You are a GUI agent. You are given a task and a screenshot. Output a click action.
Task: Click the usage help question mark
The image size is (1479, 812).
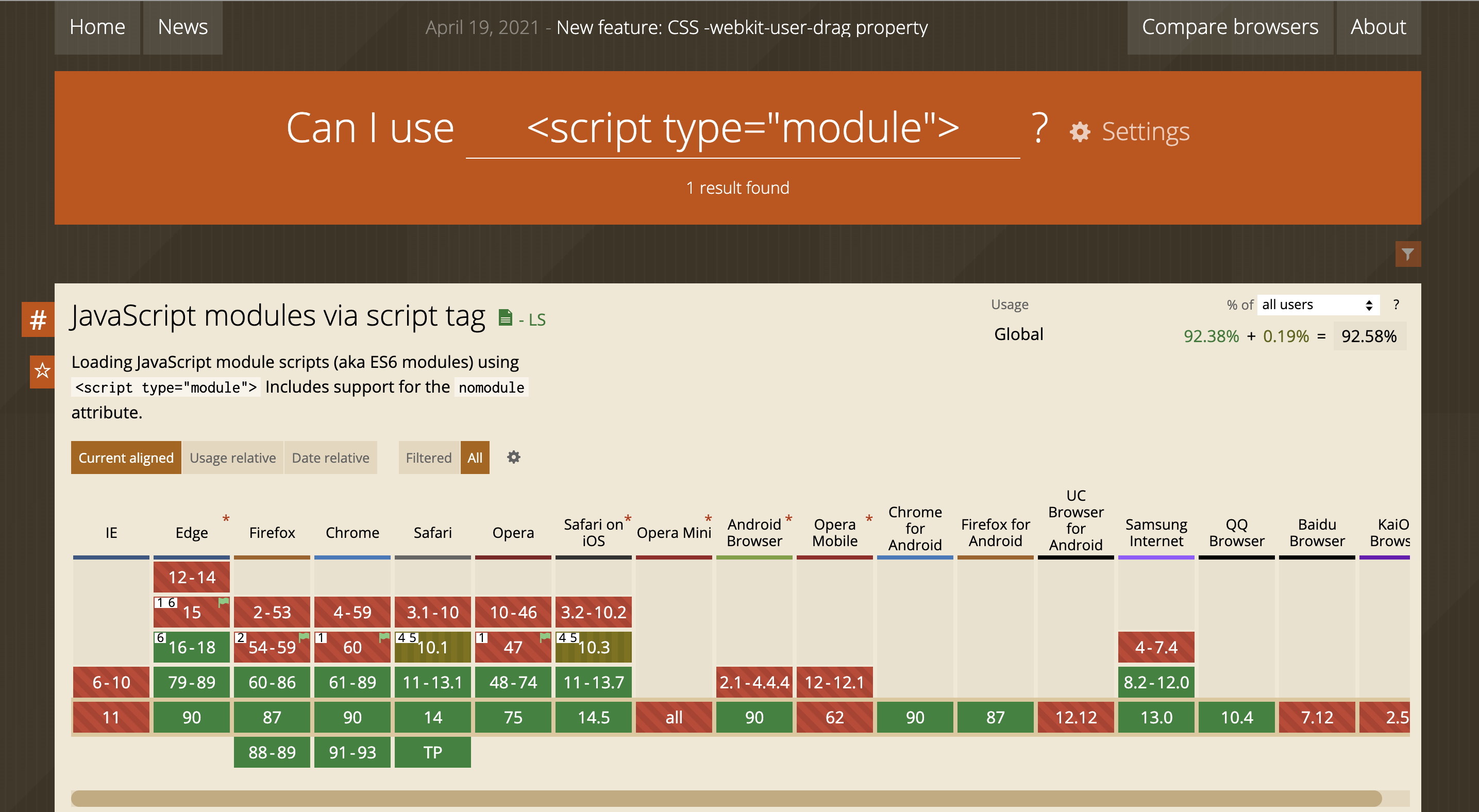pos(1396,304)
